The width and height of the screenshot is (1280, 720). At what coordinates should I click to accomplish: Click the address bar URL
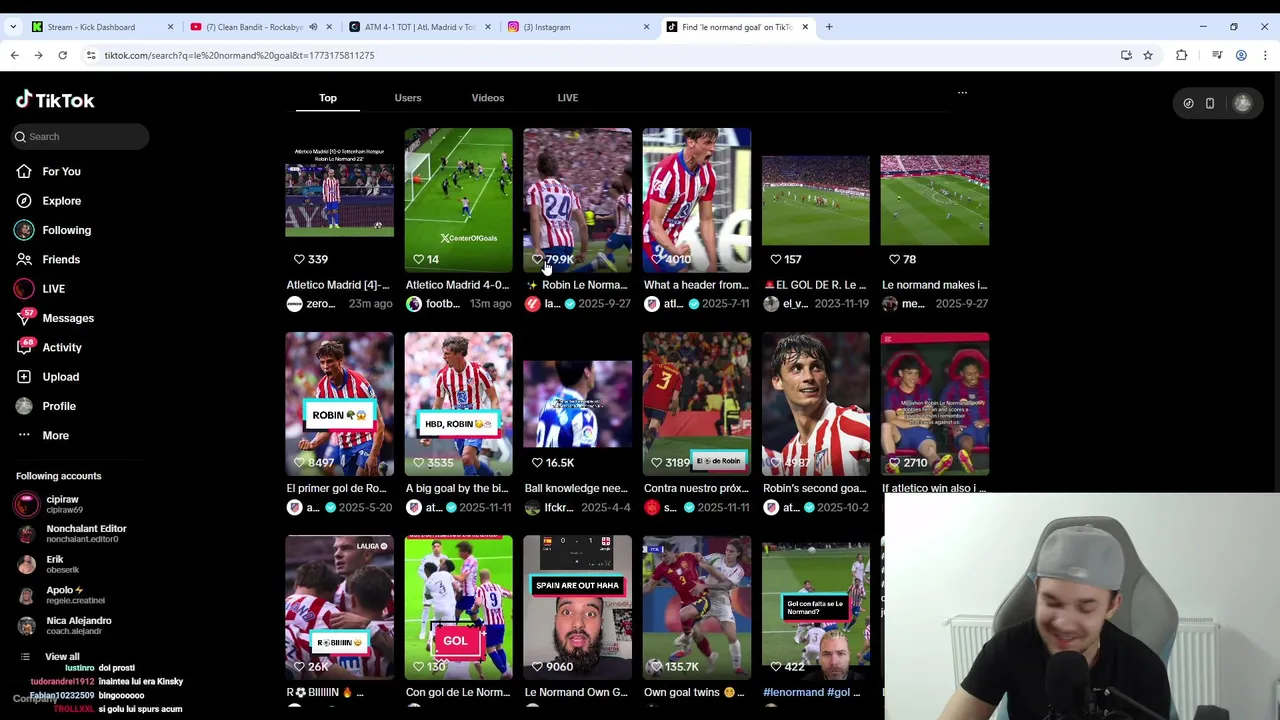tap(240, 55)
